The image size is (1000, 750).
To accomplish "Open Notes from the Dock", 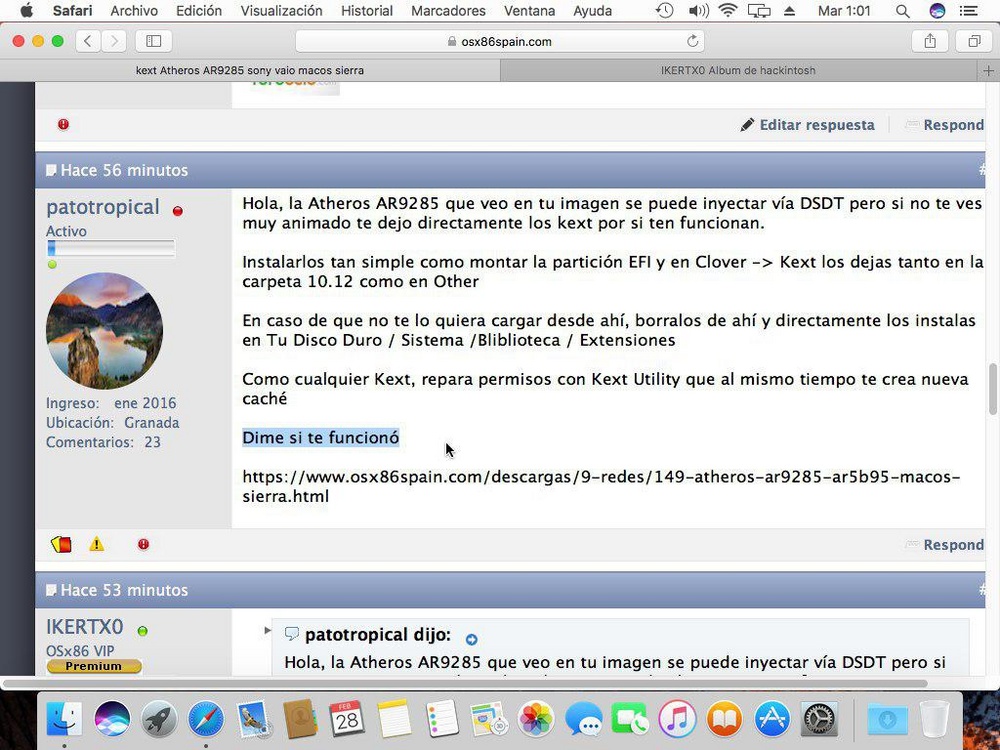I will 394,718.
